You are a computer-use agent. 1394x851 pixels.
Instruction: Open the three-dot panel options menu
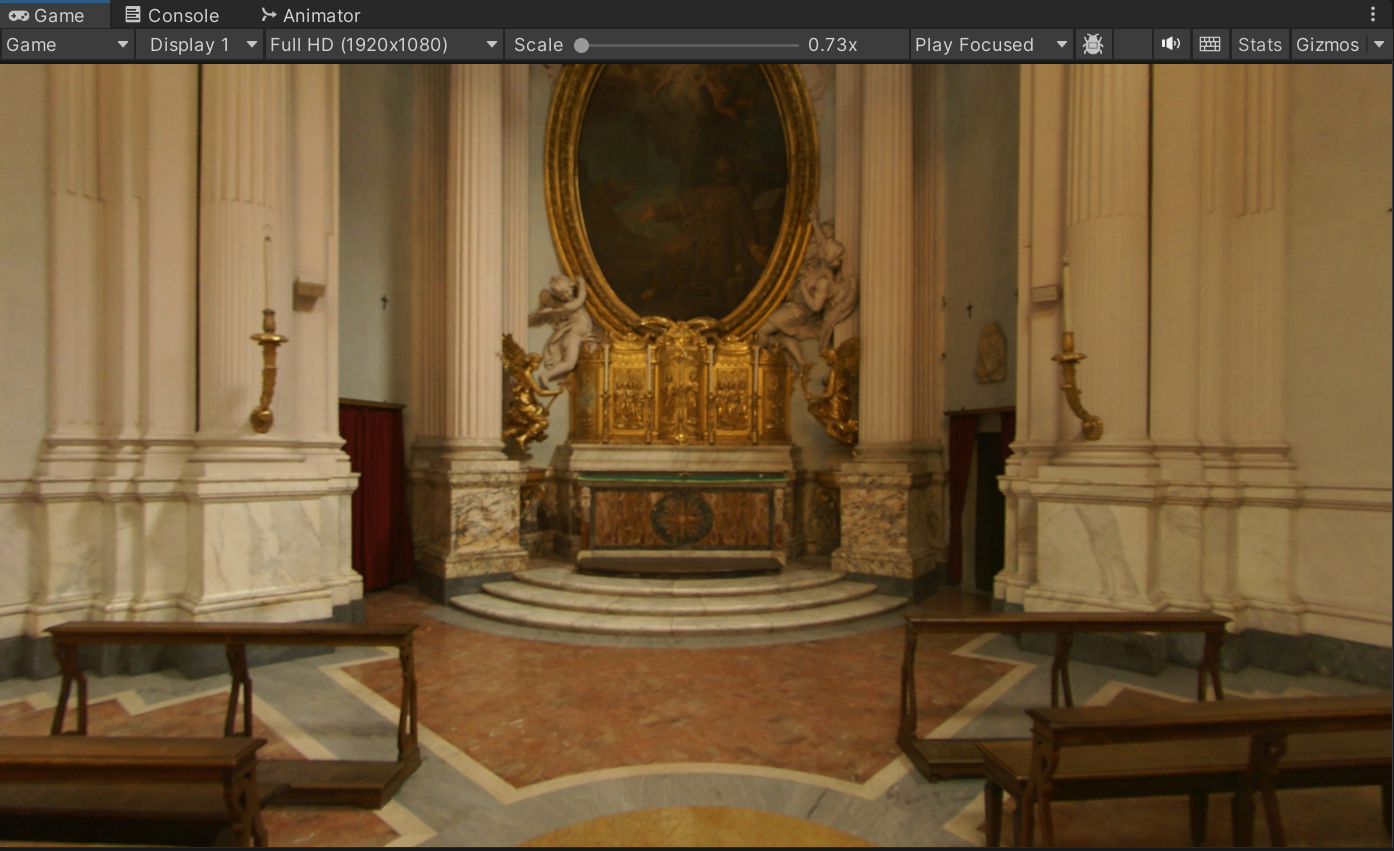point(1373,15)
